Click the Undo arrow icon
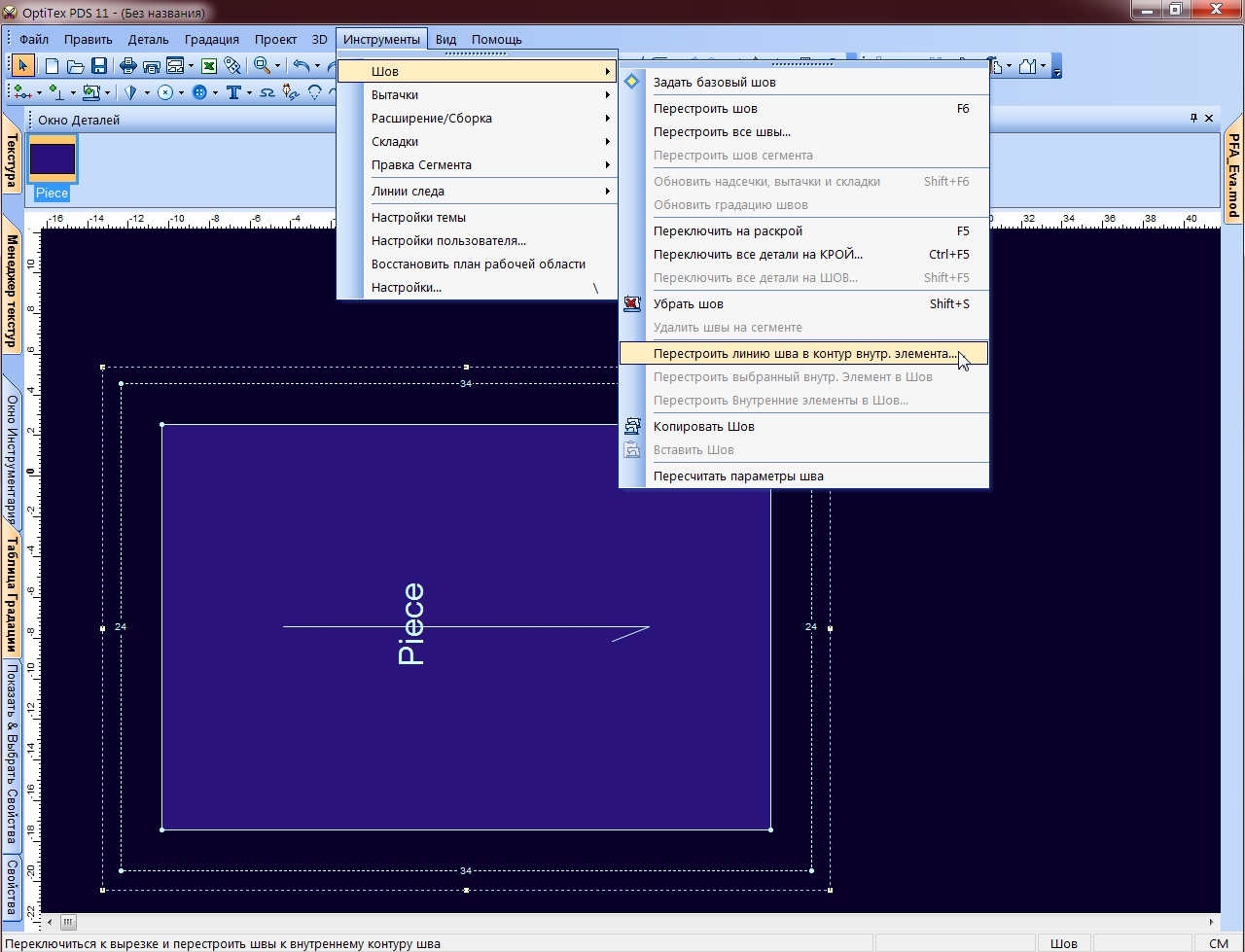The image size is (1245, 952). 302,66
